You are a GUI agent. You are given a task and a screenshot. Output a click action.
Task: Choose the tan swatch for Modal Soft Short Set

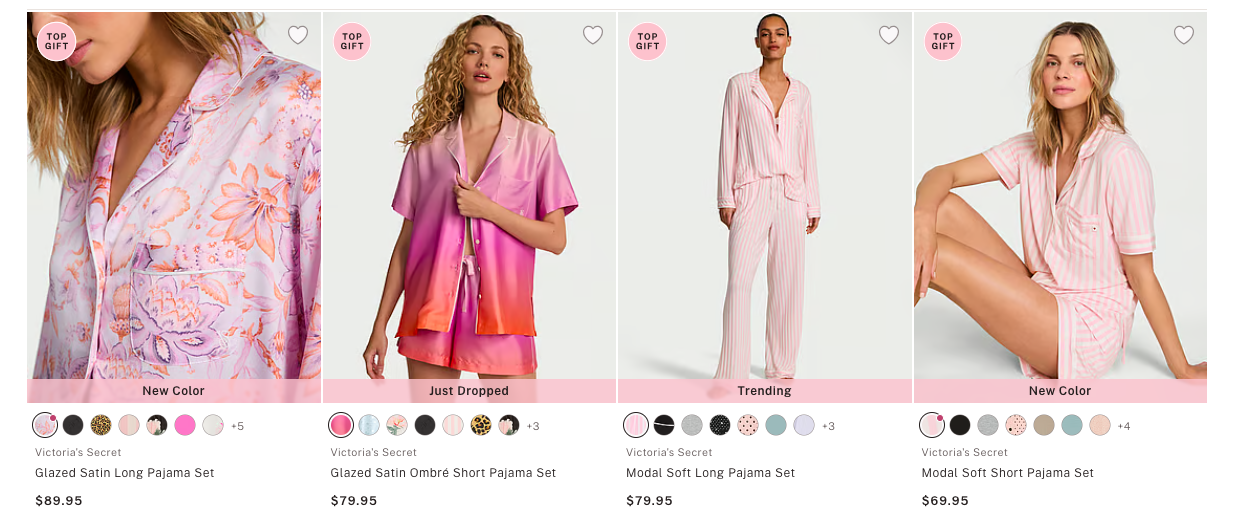pos(1044,425)
